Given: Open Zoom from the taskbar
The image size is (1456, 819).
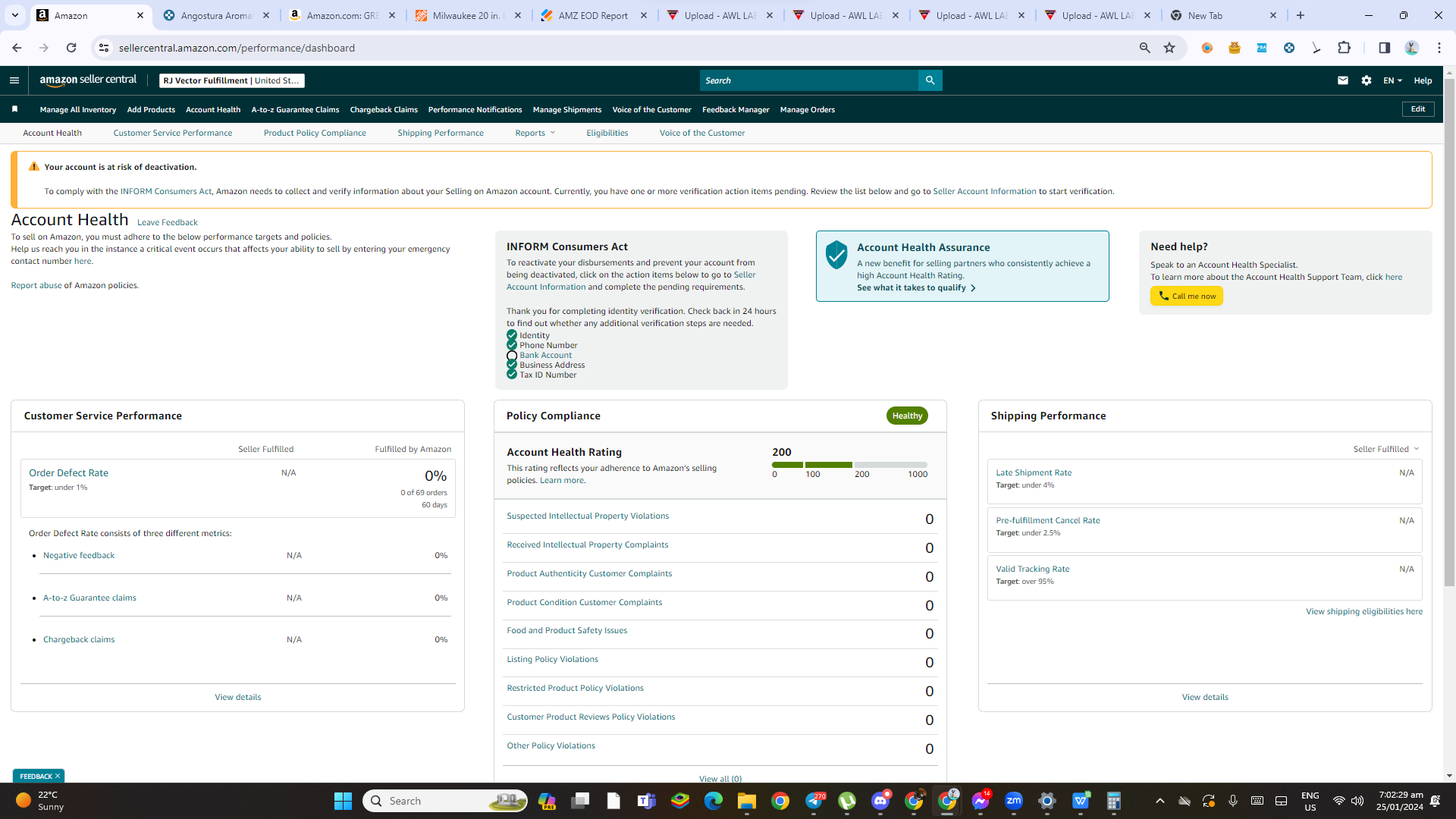Looking at the screenshot, I should pyautogui.click(x=1014, y=801).
